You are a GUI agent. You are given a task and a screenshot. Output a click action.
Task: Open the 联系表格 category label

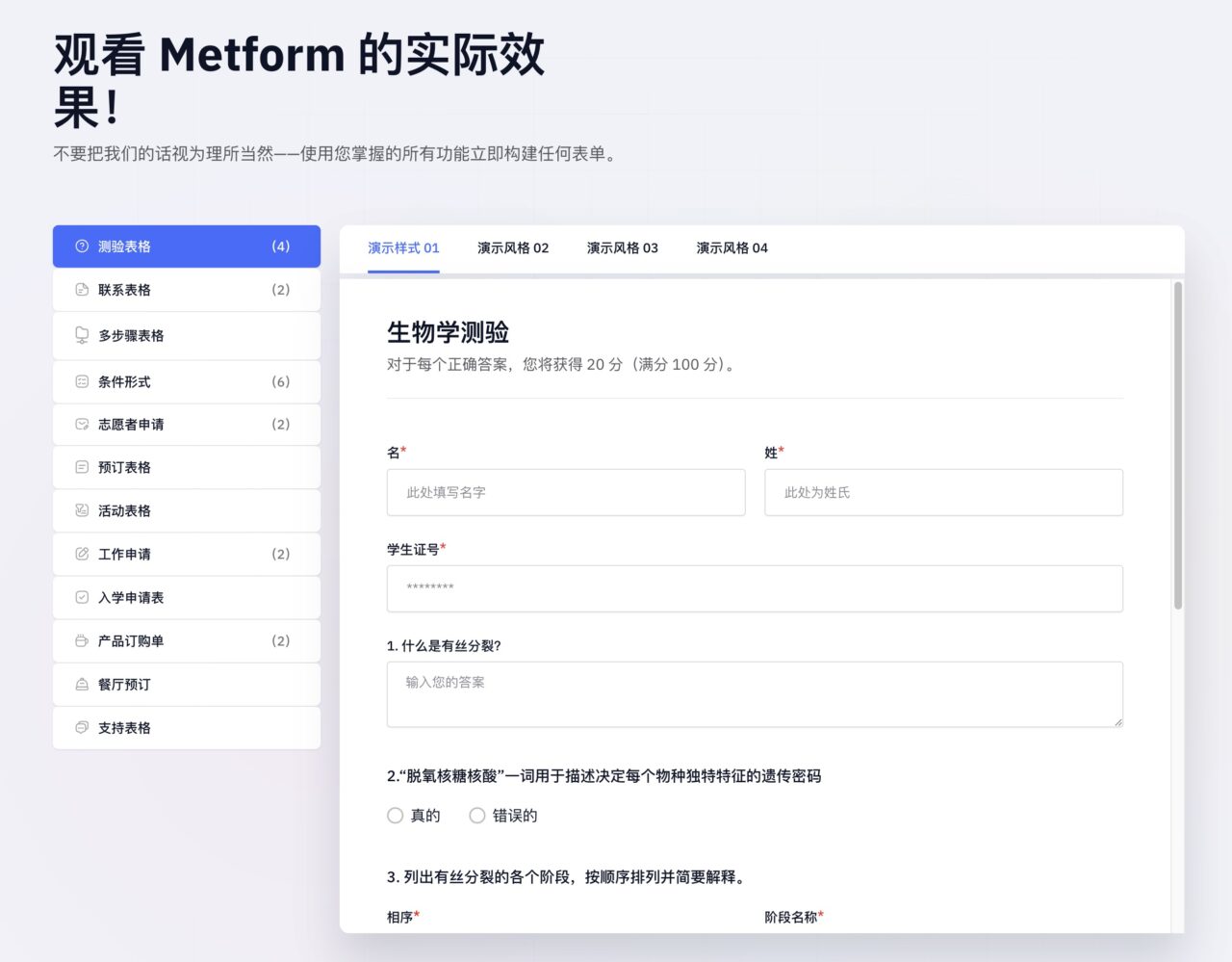[x=124, y=290]
